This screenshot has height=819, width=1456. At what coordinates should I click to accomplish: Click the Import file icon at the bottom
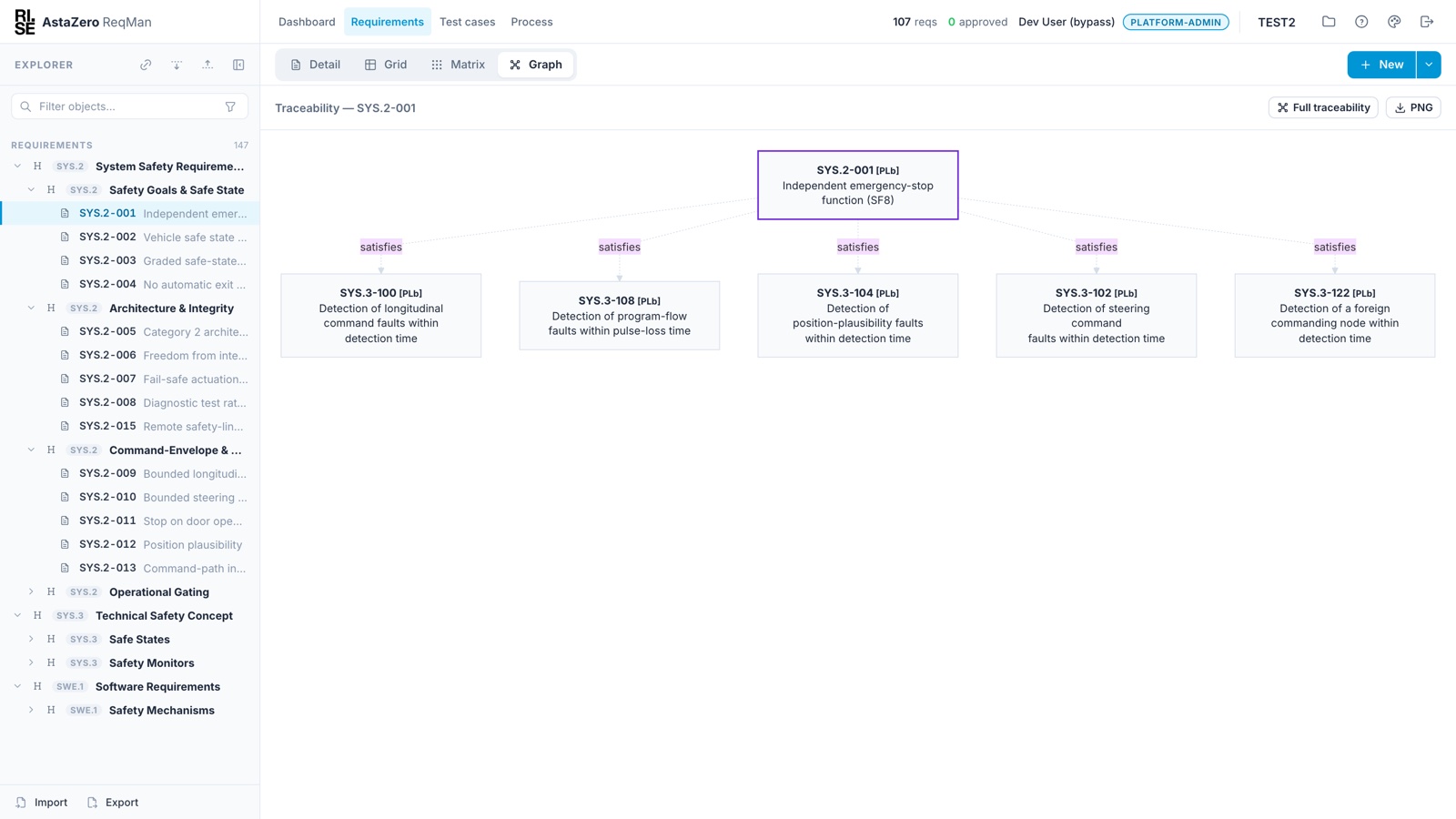click(x=21, y=802)
